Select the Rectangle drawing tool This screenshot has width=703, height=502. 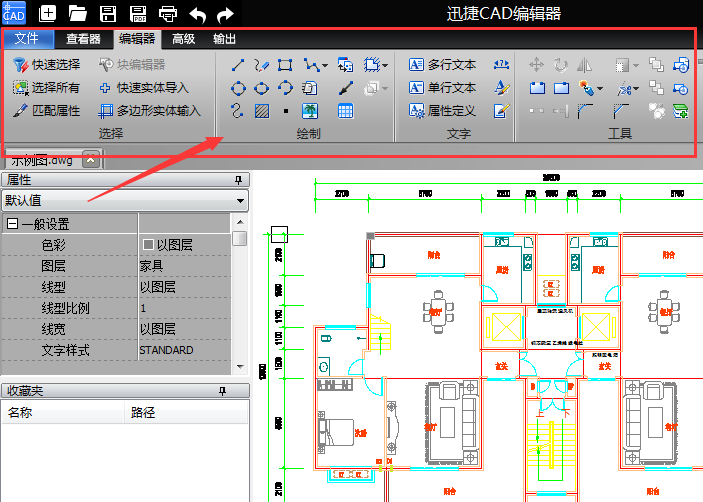(x=285, y=65)
